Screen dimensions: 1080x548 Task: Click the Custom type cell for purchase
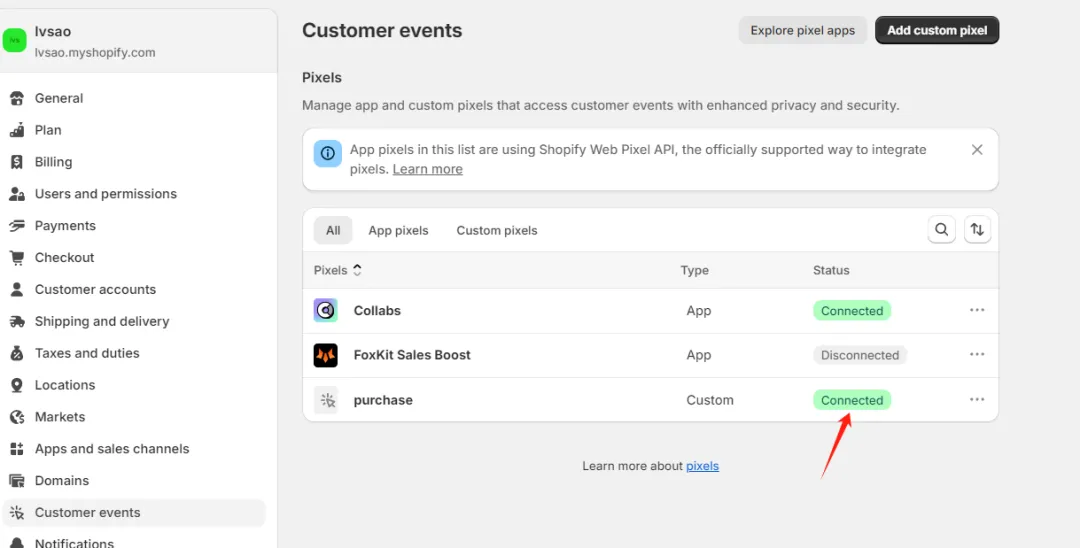tap(710, 400)
